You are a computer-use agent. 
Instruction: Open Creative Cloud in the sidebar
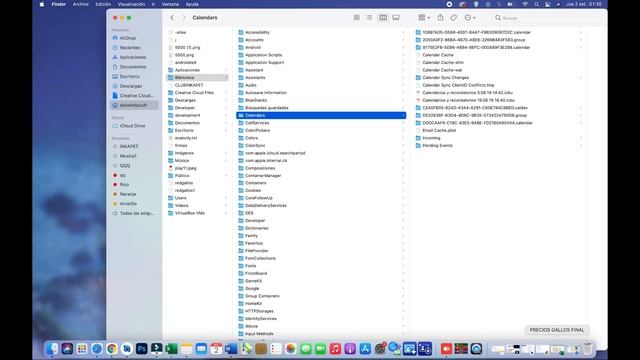pyautogui.click(x=136, y=96)
